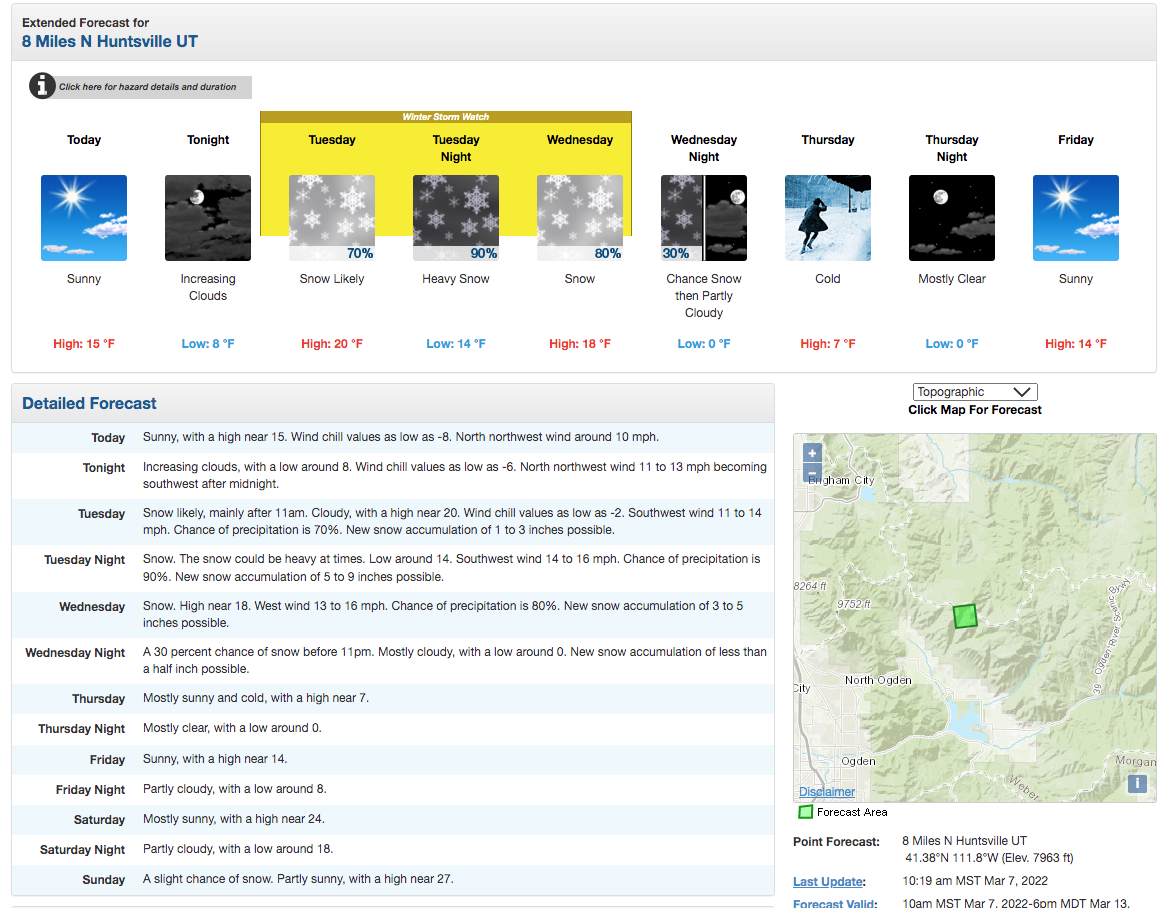
Task: Select the Saturday row label in Detailed Forecast
Action: pyautogui.click(x=100, y=820)
